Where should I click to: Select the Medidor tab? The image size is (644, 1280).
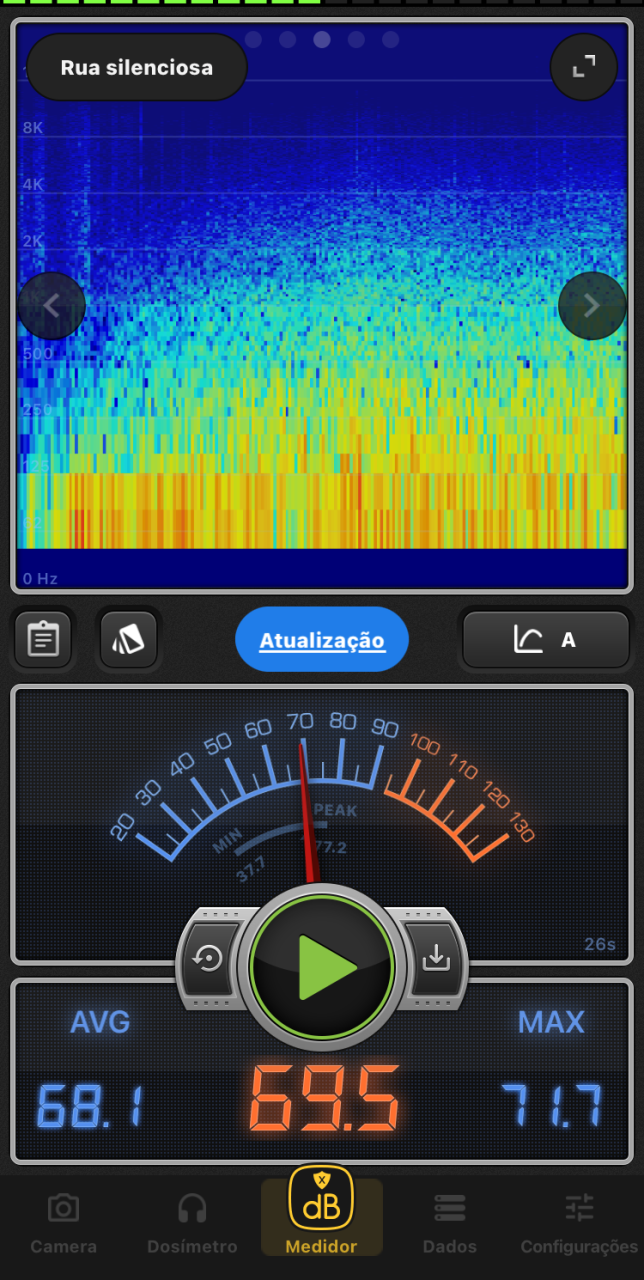321,1215
